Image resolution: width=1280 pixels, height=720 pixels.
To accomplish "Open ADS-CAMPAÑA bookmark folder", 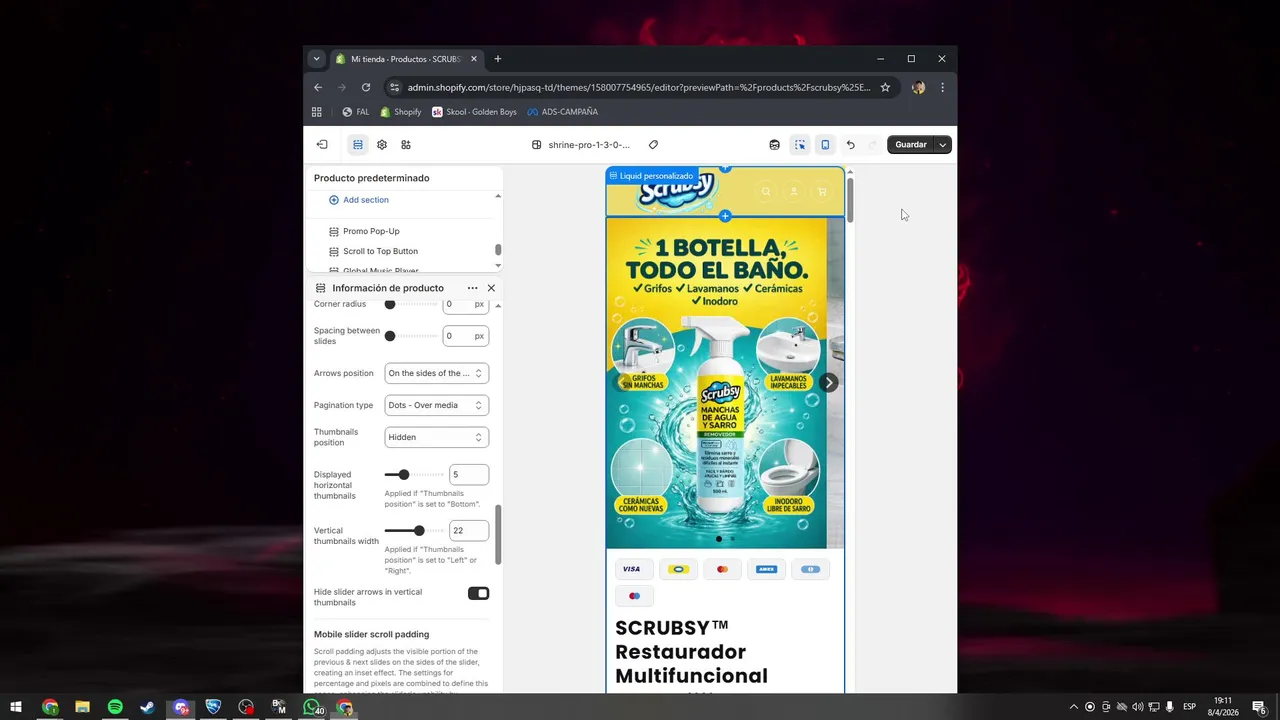I will [563, 112].
